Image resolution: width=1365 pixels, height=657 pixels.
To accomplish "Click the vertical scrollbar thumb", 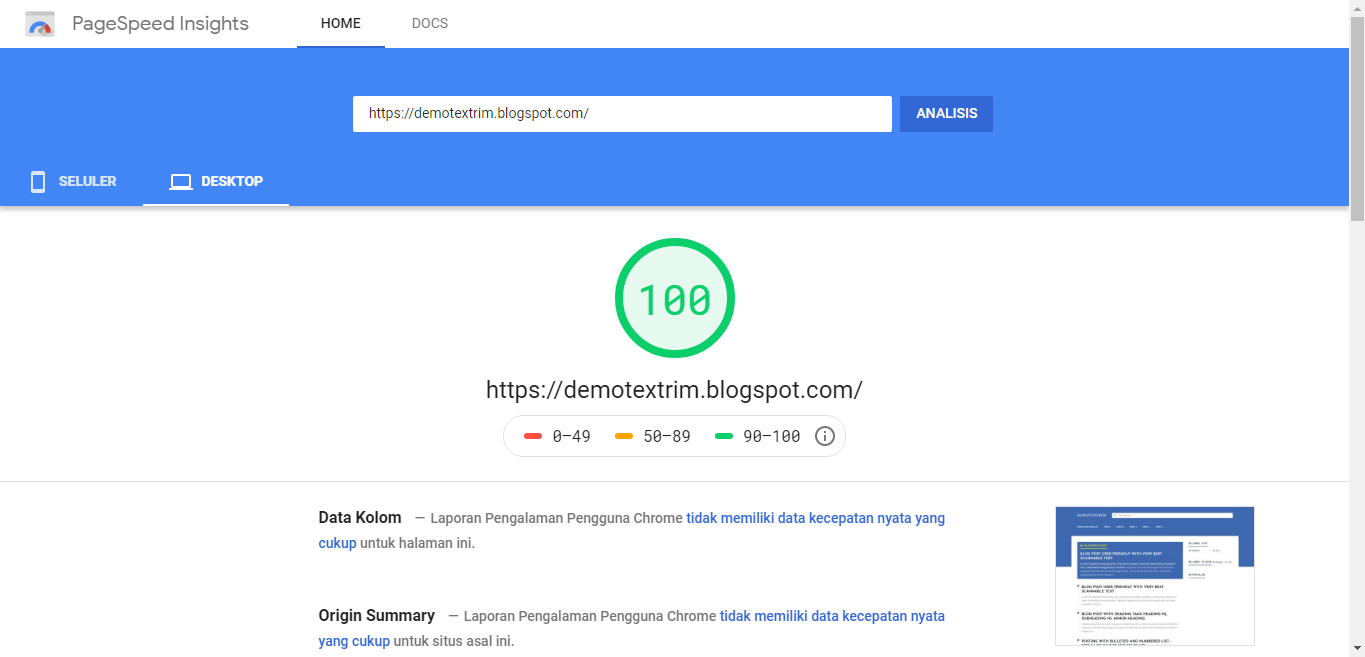I will 1357,118.
